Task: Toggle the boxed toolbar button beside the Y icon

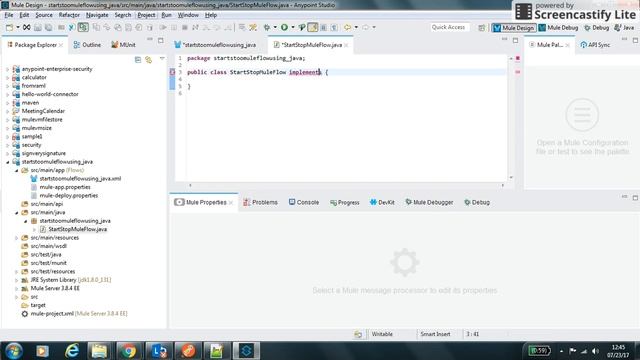Action: (83, 27)
